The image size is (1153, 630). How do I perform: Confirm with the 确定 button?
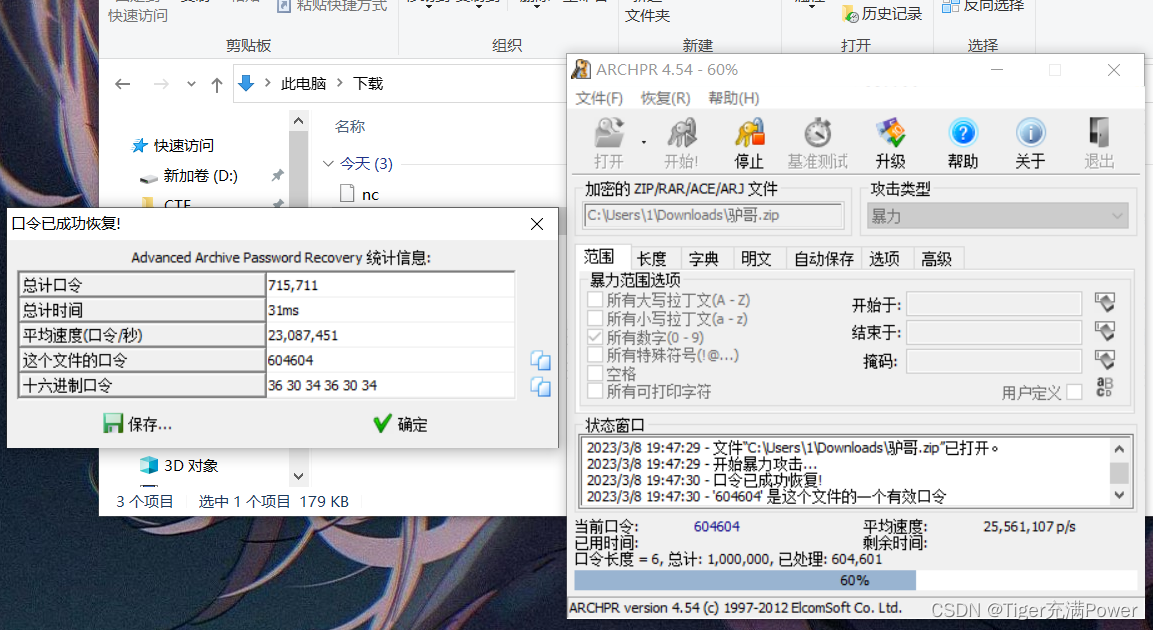pos(400,423)
